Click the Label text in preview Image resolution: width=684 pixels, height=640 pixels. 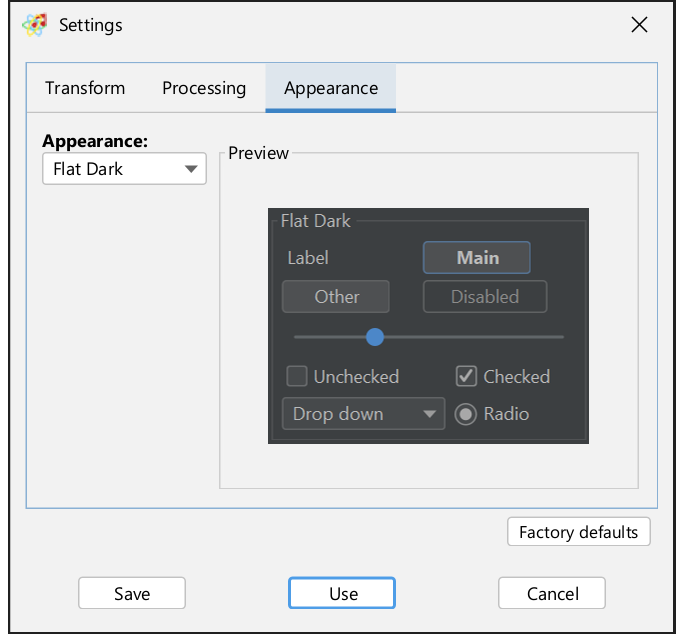pos(308,258)
